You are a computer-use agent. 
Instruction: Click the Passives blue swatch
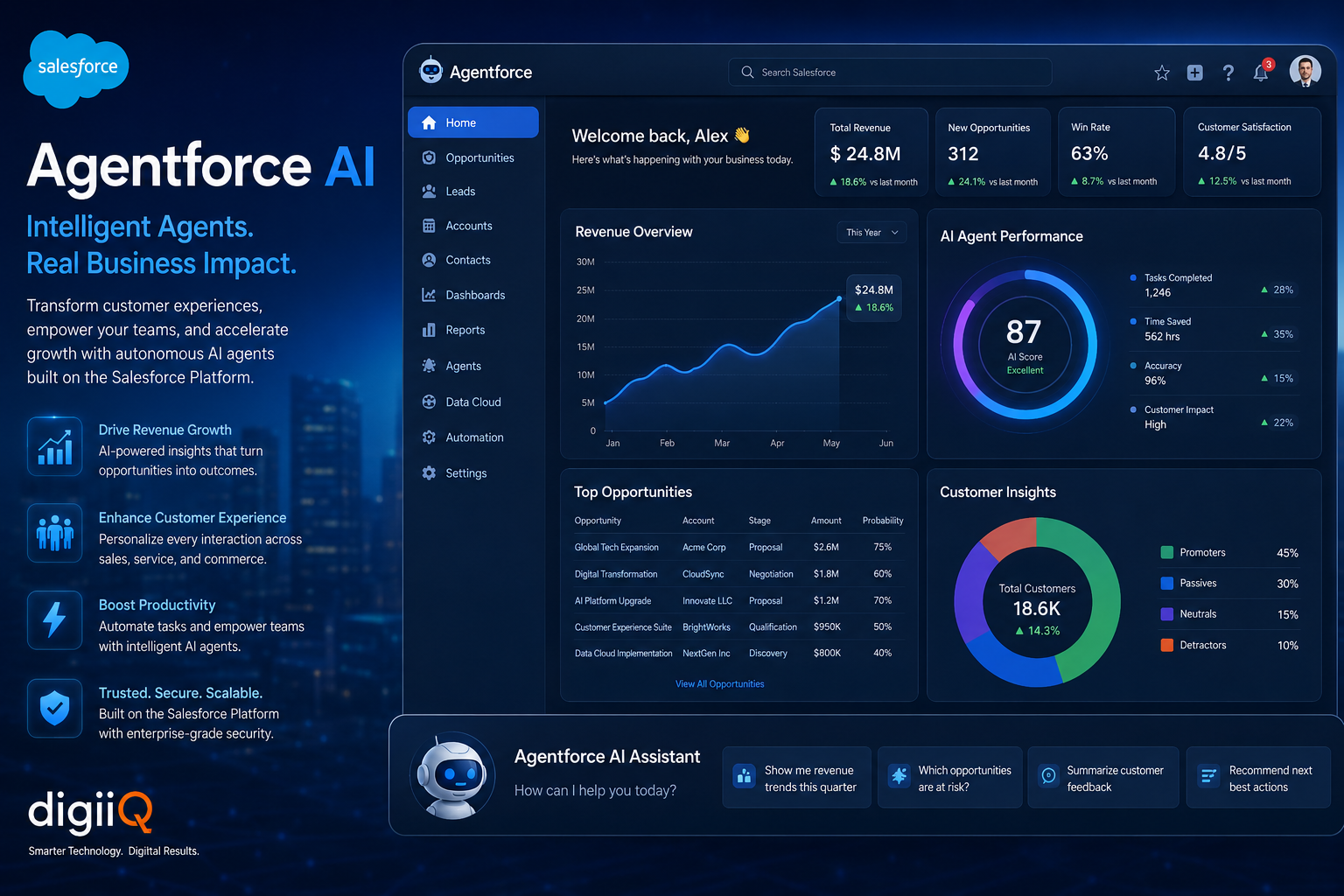(x=1166, y=583)
